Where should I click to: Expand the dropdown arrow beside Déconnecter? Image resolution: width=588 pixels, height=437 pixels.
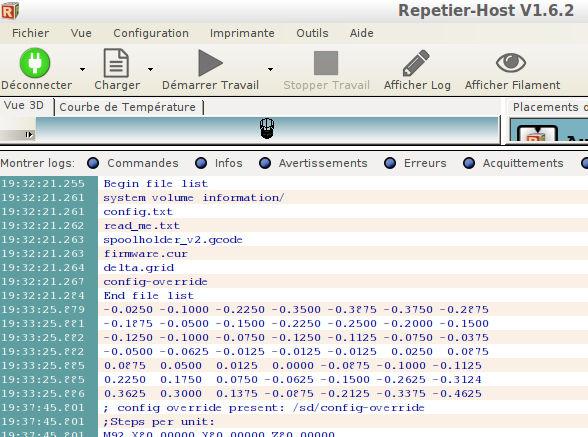[x=82, y=69]
